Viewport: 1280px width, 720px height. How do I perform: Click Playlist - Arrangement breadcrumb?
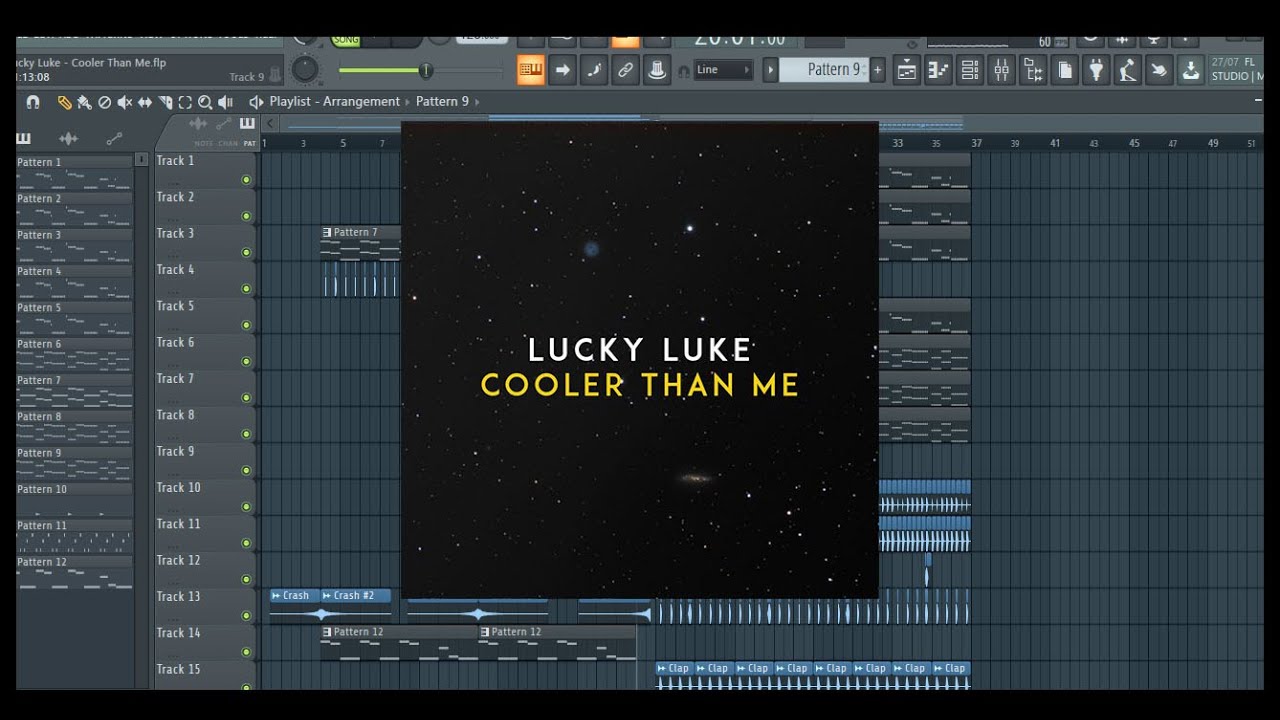(334, 102)
